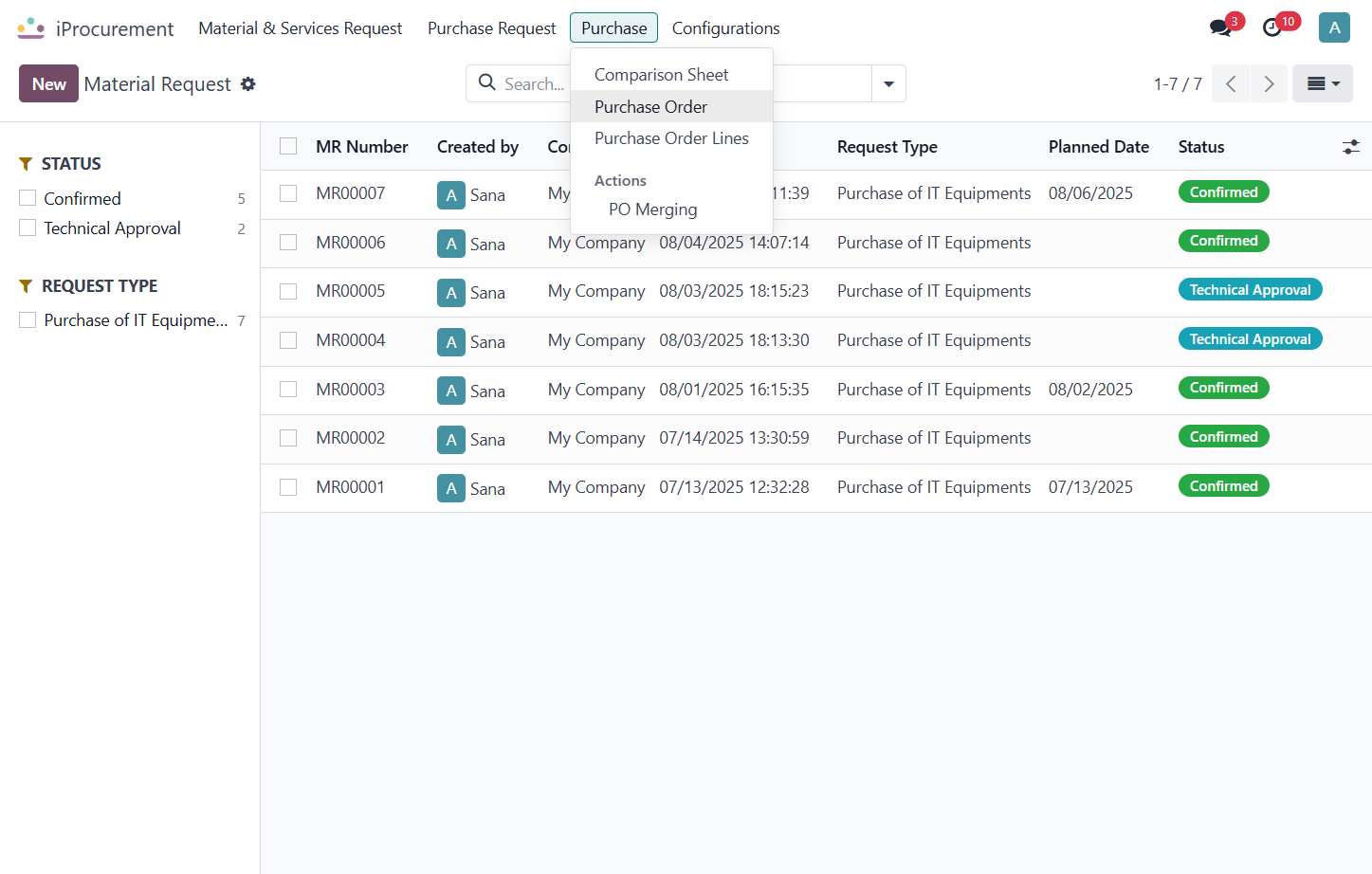Image resolution: width=1372 pixels, height=874 pixels.
Task: Open the Purchase top menu
Action: (x=613, y=28)
